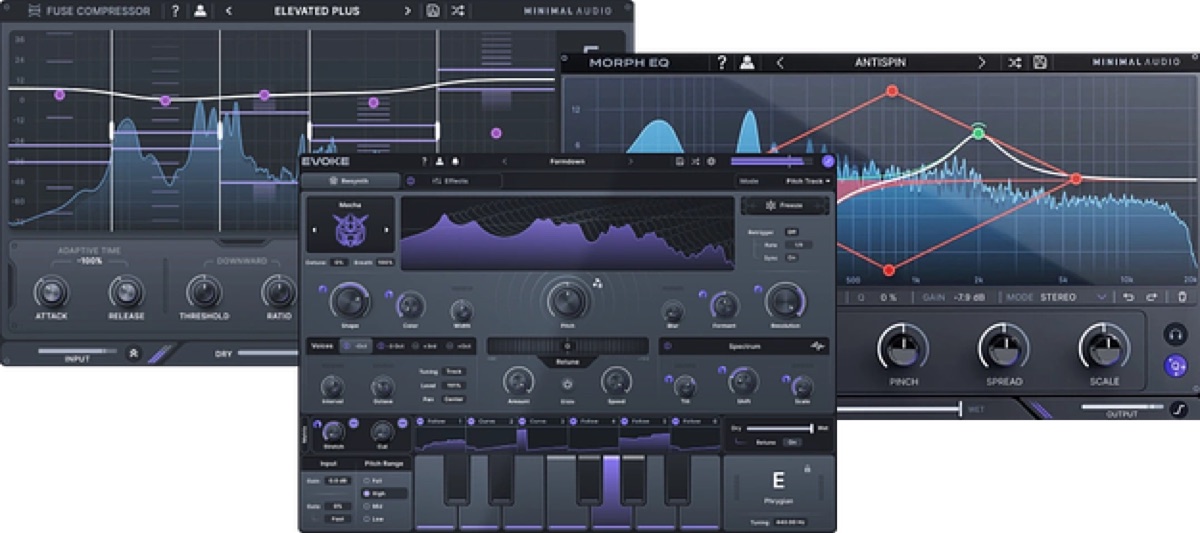Toggle Evoke Retrigger Off value
Screen dimensions: 1200x533
pyautogui.click(x=792, y=232)
